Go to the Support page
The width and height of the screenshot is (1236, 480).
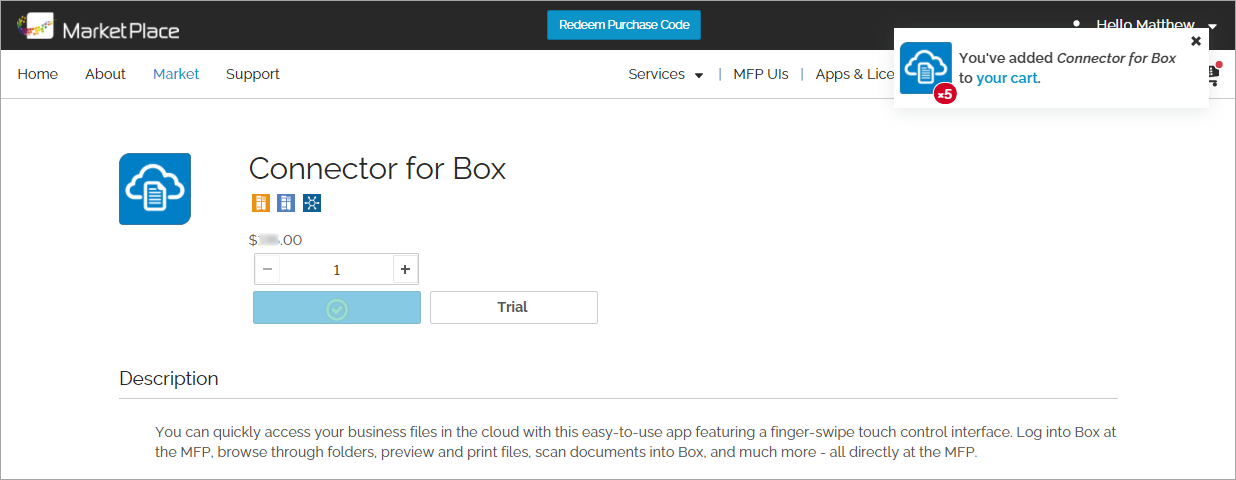point(253,74)
